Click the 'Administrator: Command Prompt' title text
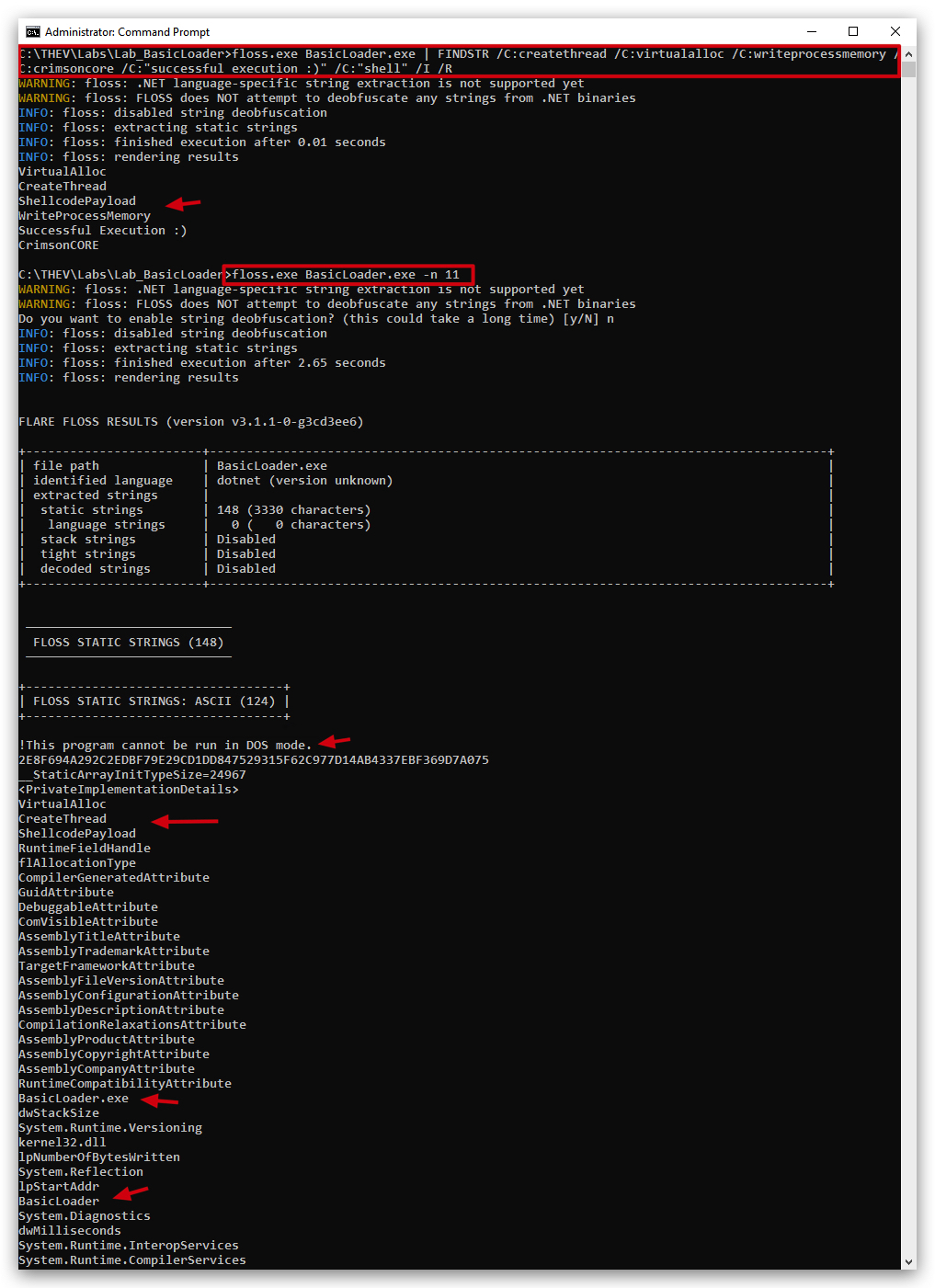This screenshot has height=1288, width=935. coord(127,32)
